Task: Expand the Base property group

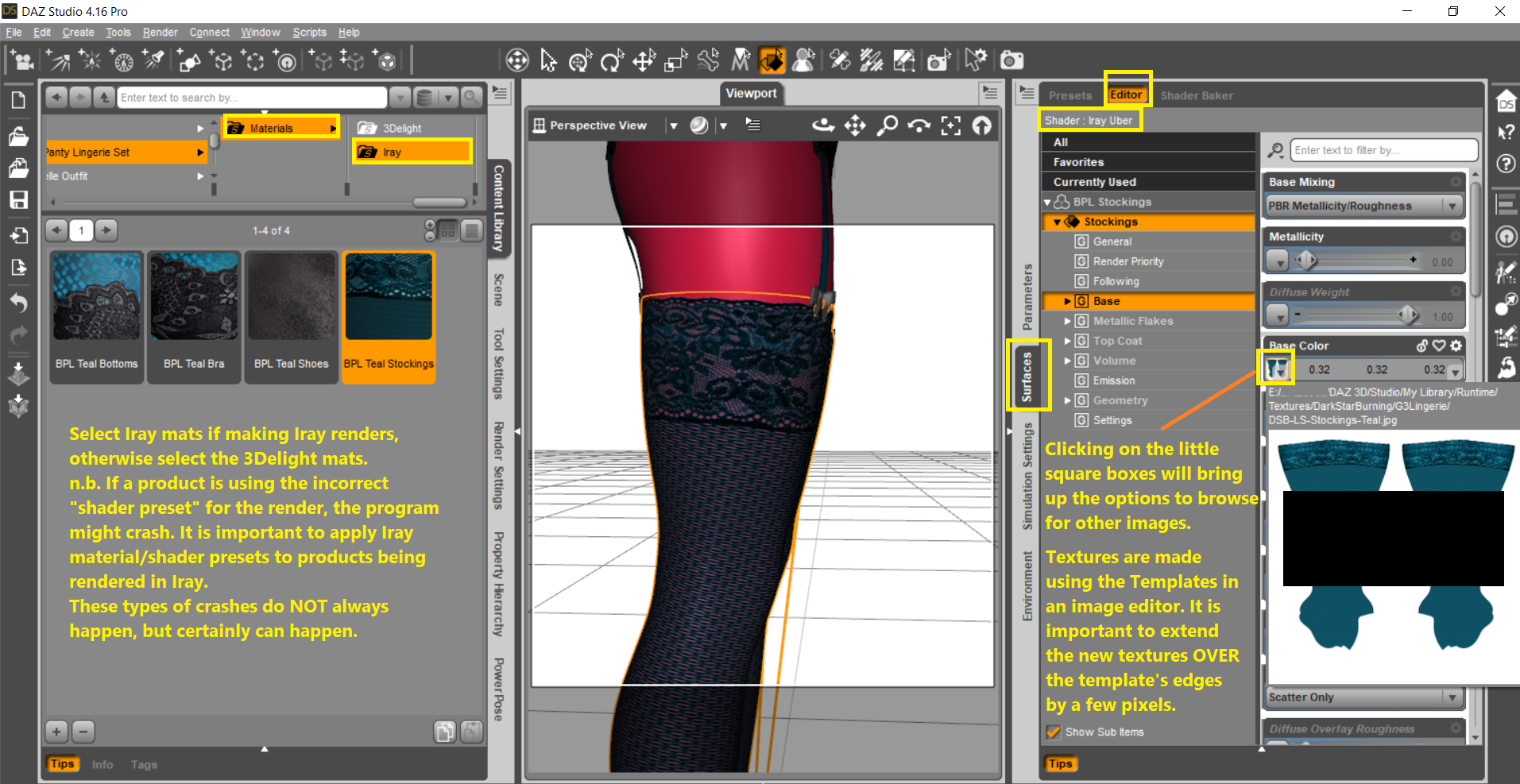Action: [x=1067, y=302]
